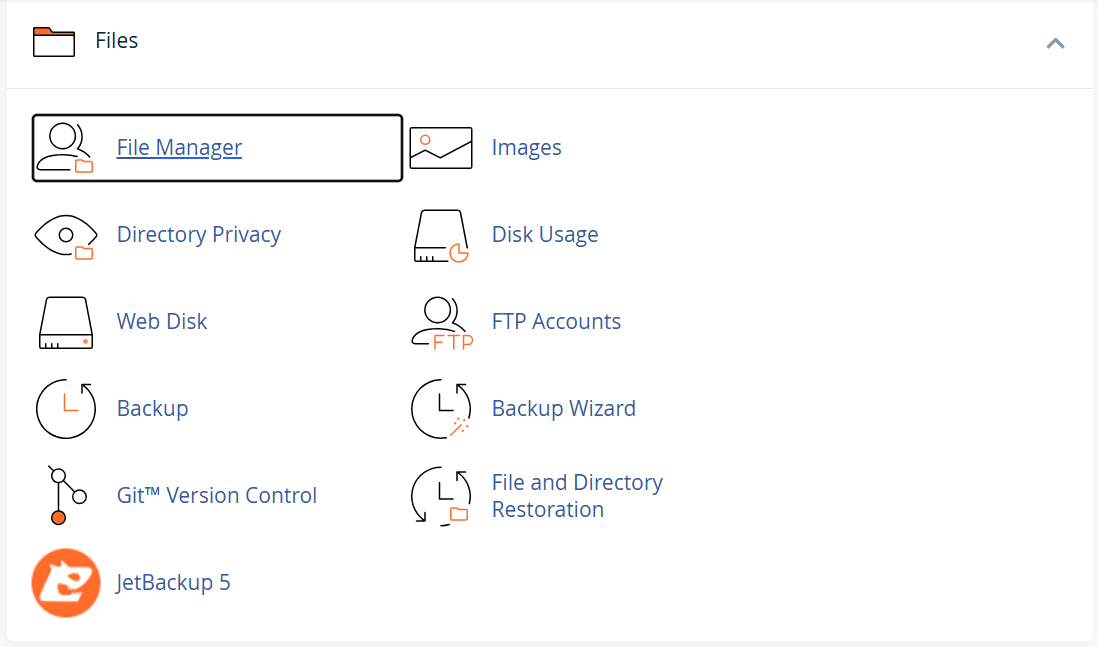
Task: Click the Web Disk drive icon
Action: [x=66, y=323]
